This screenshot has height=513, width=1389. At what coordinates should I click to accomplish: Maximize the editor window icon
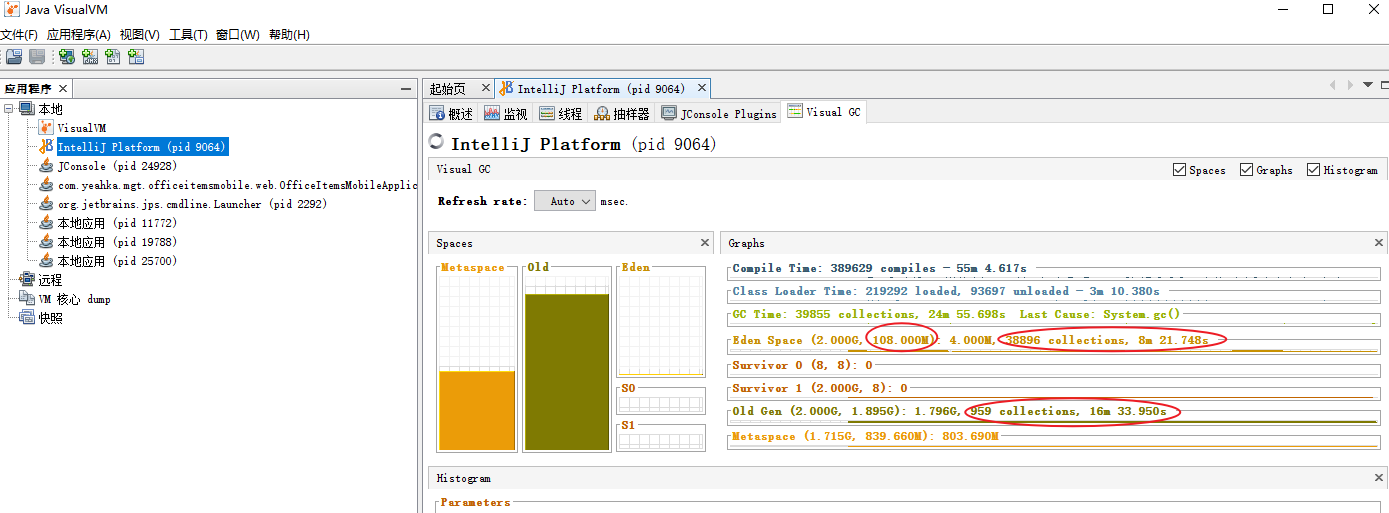point(1383,86)
